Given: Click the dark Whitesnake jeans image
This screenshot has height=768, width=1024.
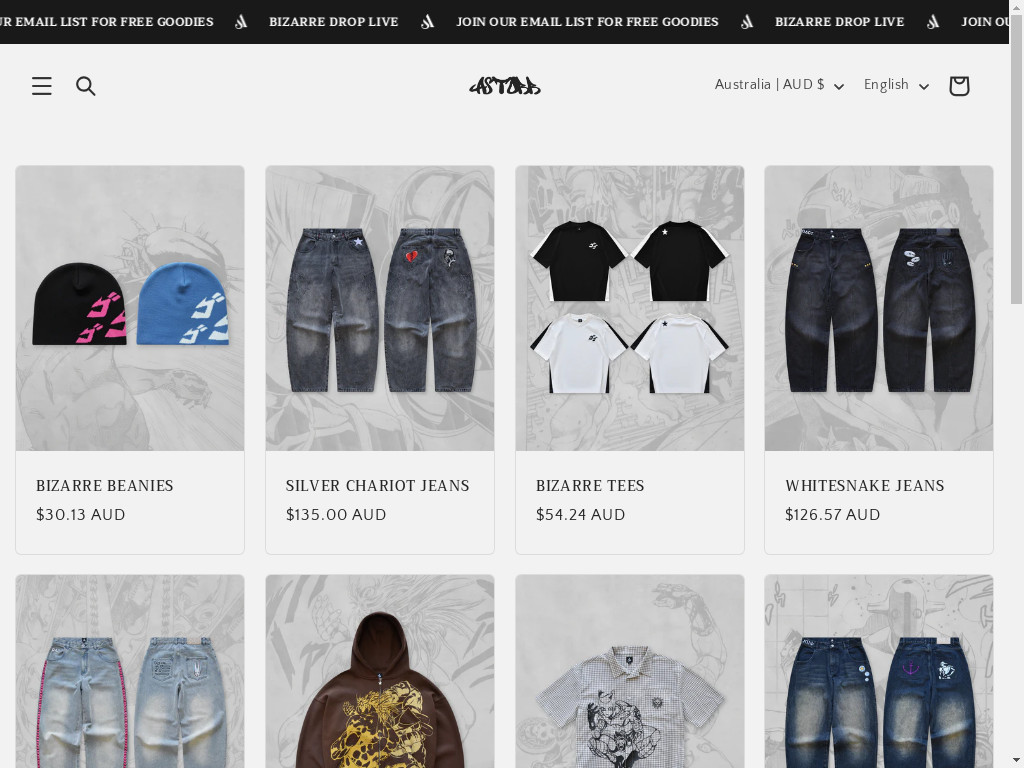Looking at the screenshot, I should click(x=879, y=308).
